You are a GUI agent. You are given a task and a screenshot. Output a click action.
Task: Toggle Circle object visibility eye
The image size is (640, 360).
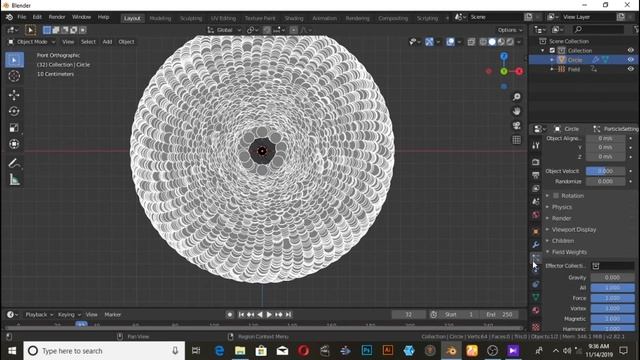point(631,60)
